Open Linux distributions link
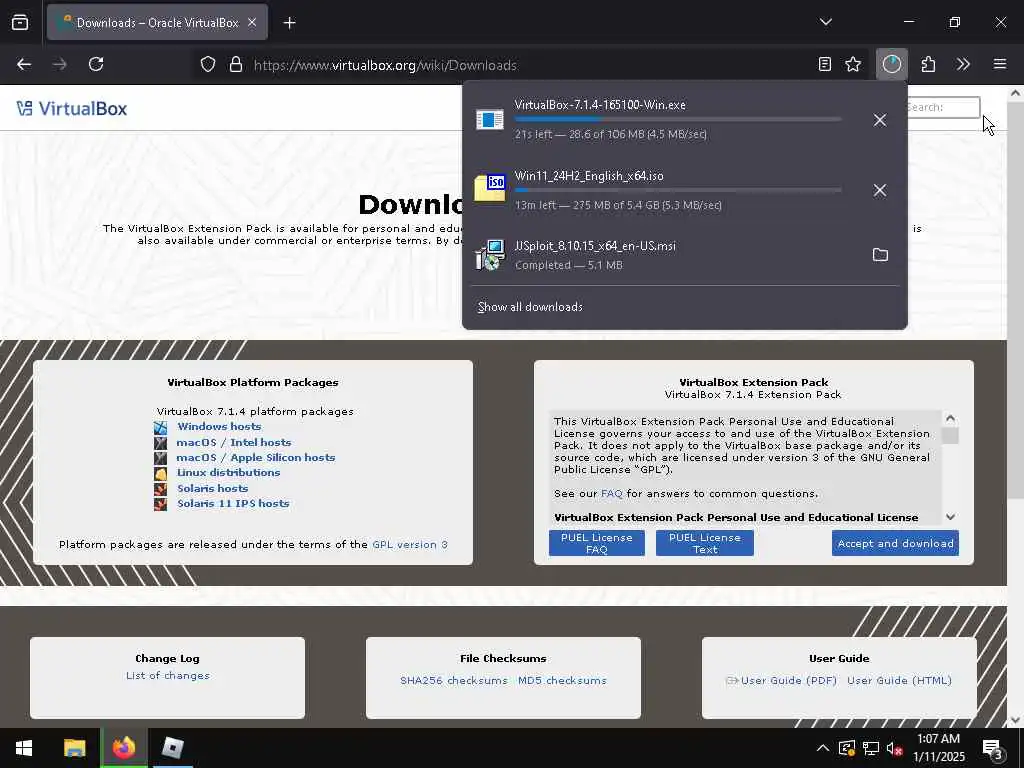The image size is (1024, 768). pyautogui.click(x=229, y=472)
